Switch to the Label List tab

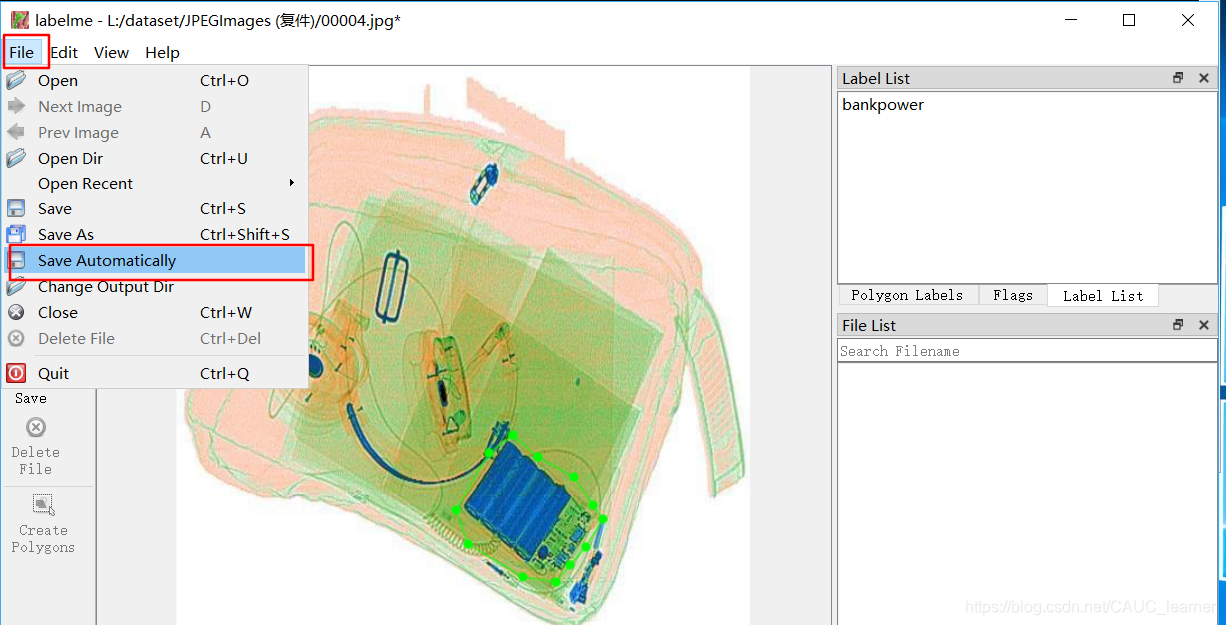(x=1103, y=296)
